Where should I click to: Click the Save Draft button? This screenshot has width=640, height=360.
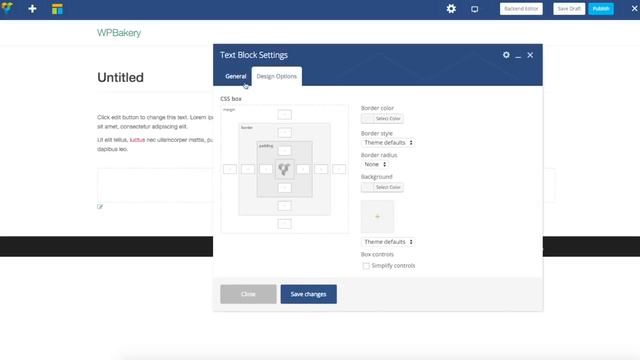click(x=569, y=9)
